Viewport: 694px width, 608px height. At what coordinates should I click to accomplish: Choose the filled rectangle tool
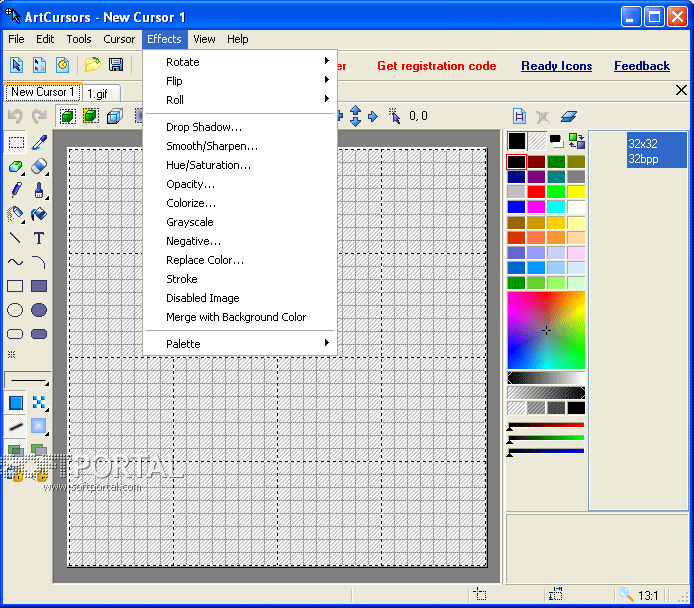pos(39,286)
